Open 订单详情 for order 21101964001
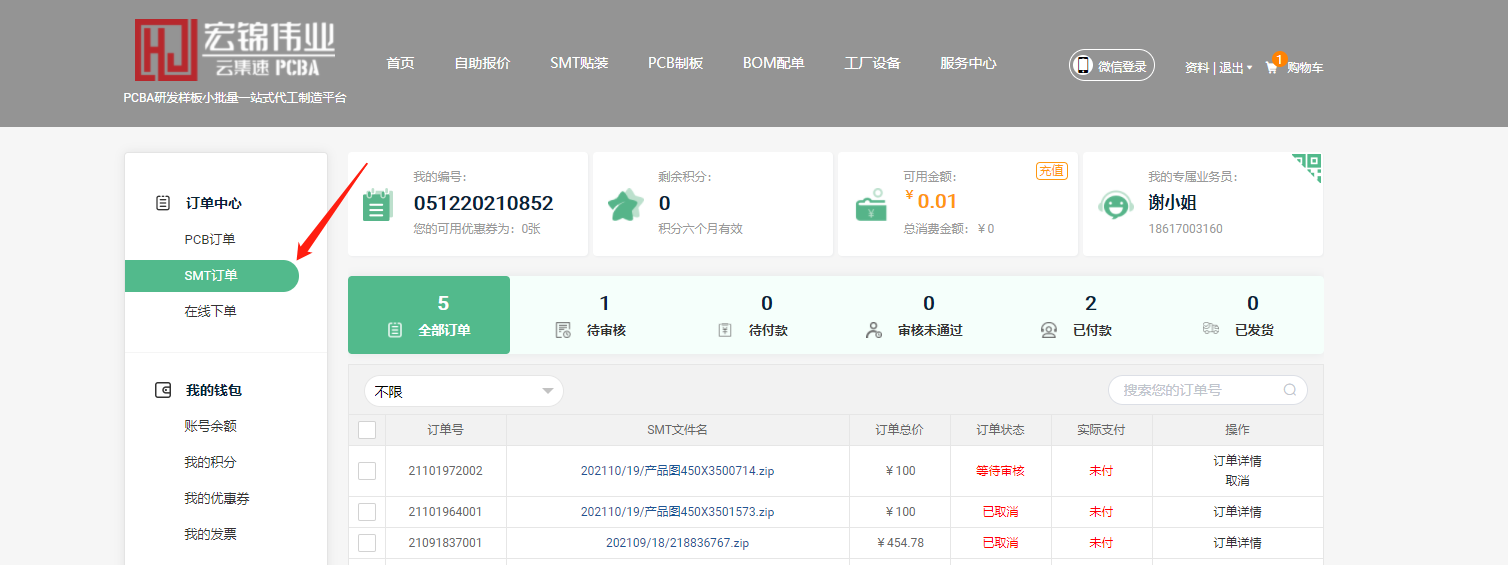 pos(1237,512)
